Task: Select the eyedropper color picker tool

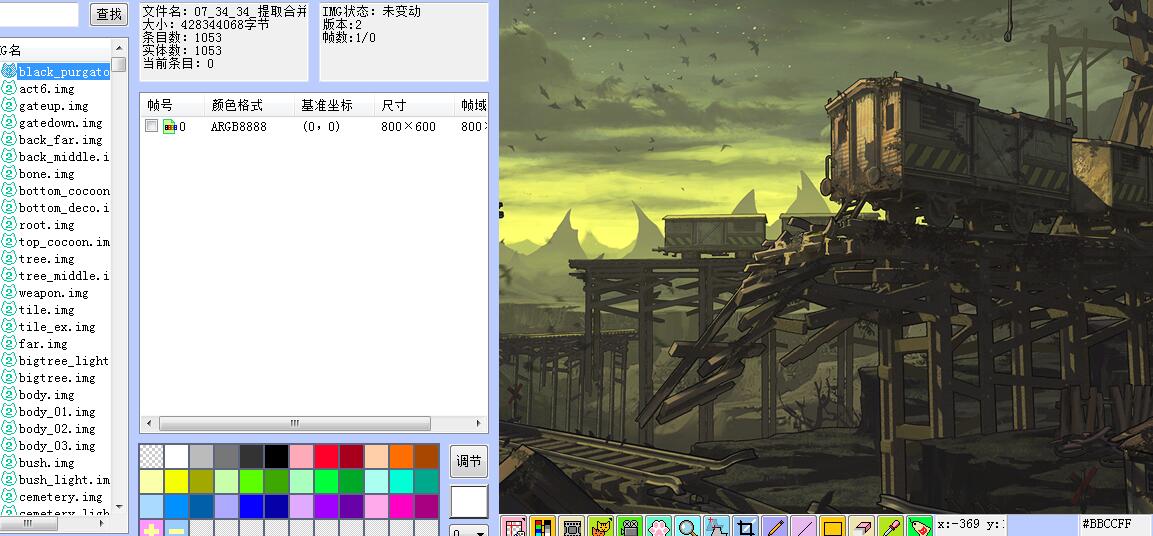Action: tap(890, 526)
